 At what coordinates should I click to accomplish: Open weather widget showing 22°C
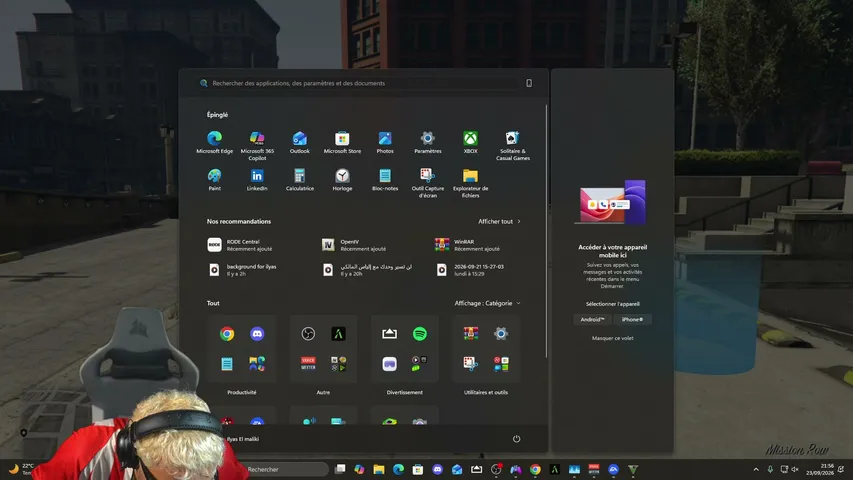22,469
